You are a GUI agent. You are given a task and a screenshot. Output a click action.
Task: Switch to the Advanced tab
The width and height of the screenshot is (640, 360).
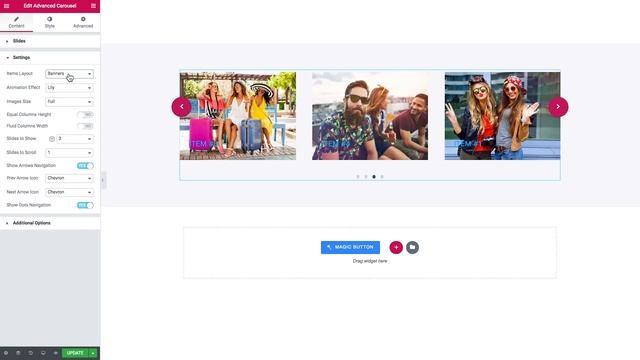click(83, 22)
